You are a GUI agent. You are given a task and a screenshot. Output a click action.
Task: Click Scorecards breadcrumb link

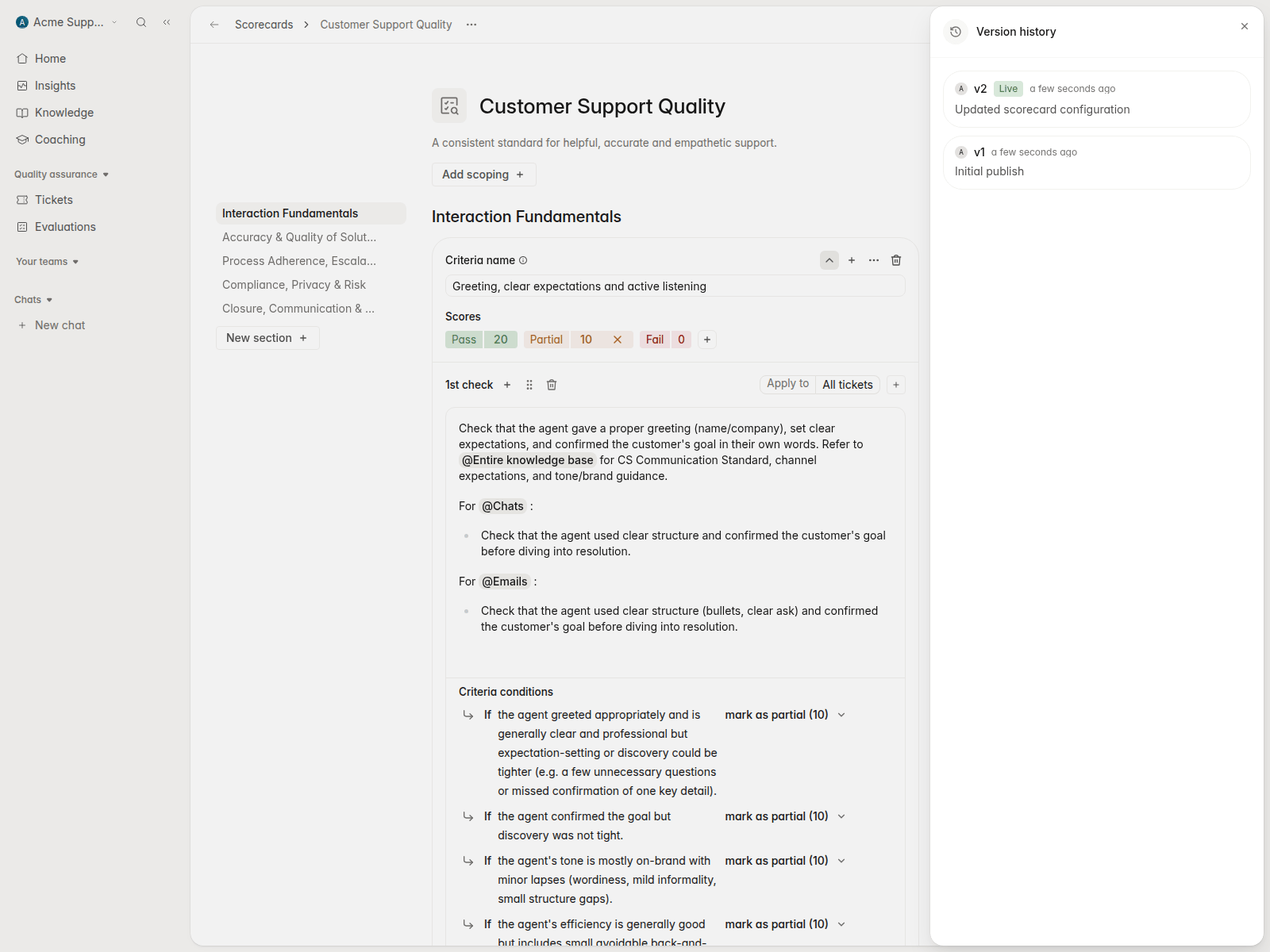pos(264,25)
